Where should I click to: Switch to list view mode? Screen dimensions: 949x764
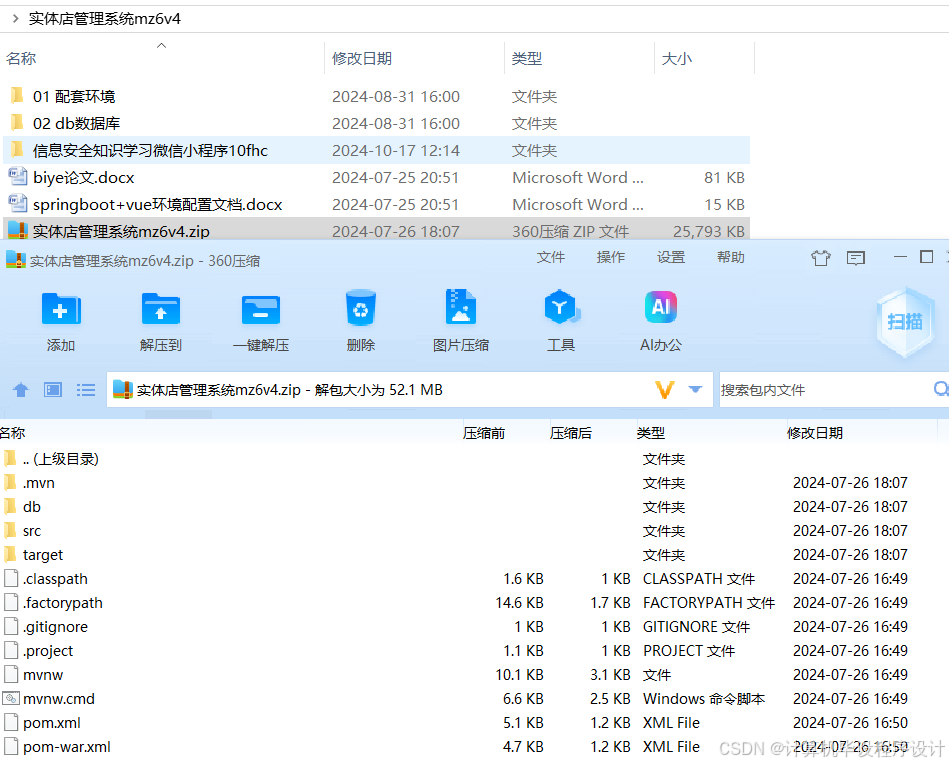86,389
